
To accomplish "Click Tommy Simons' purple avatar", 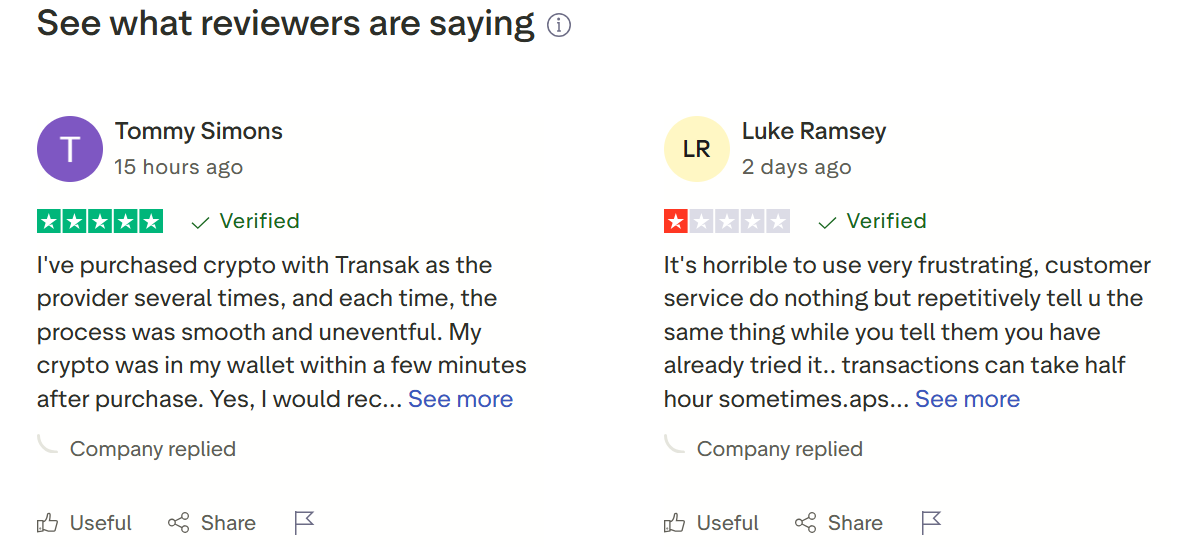I will point(70,149).
